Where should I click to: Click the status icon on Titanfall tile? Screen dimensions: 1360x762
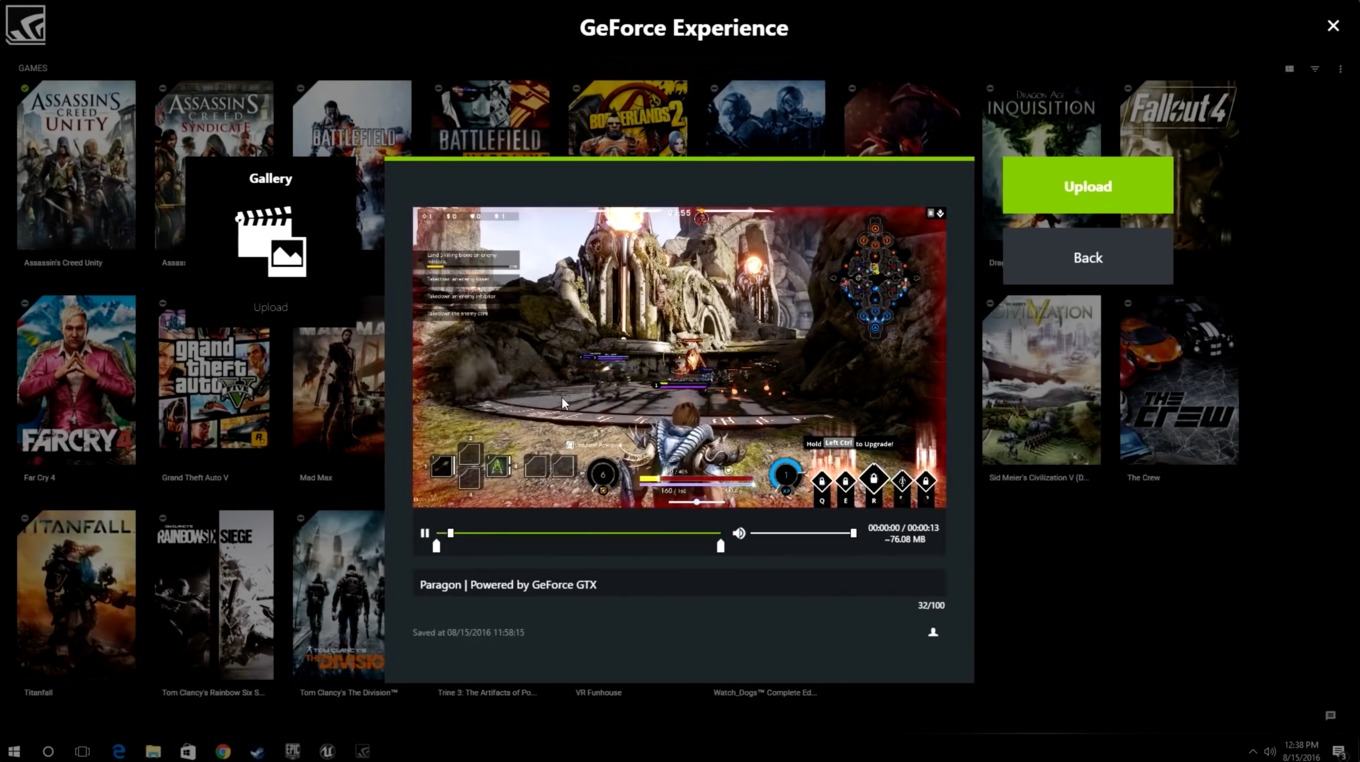click(x=24, y=518)
